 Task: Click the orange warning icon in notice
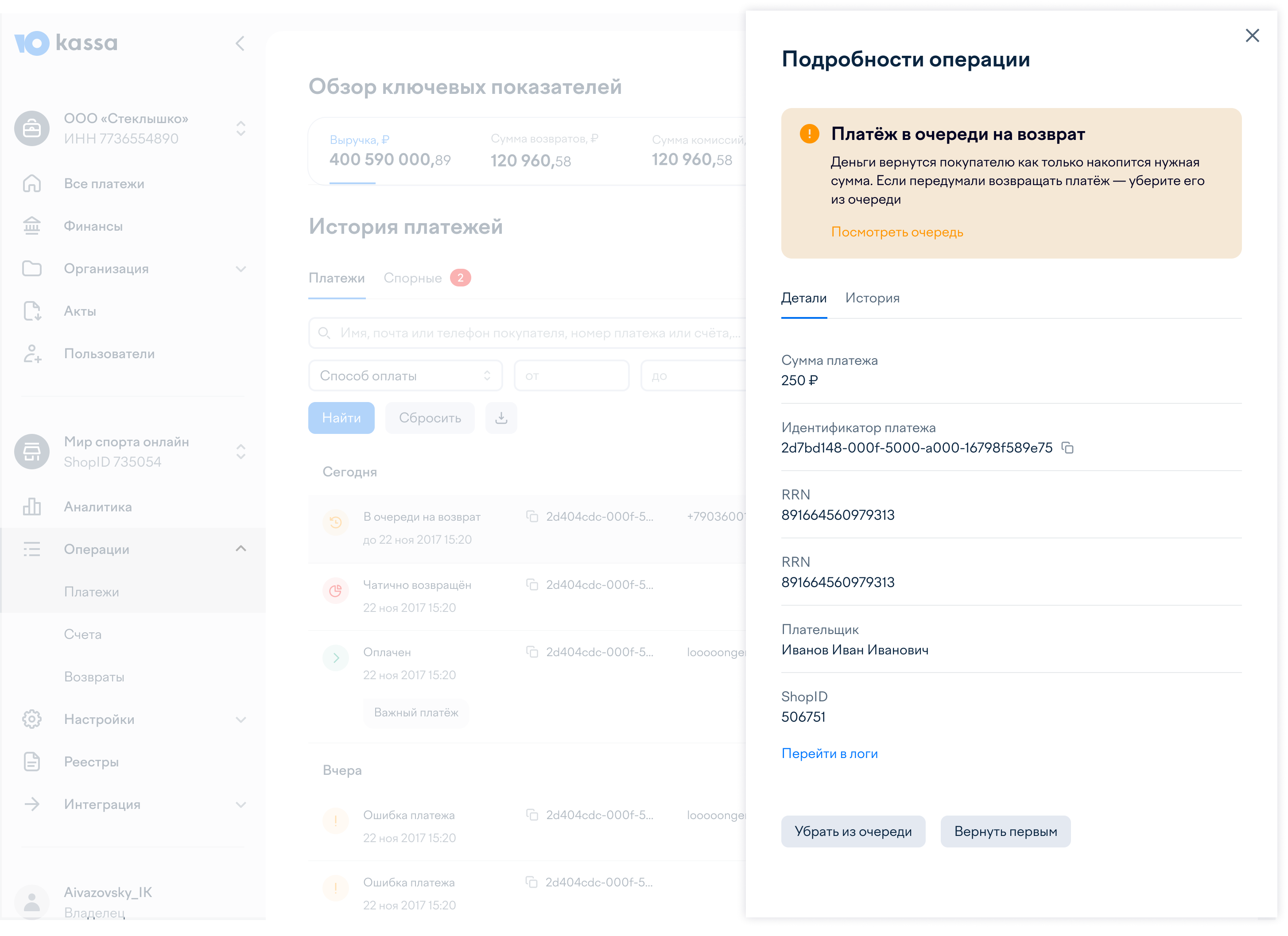point(810,135)
